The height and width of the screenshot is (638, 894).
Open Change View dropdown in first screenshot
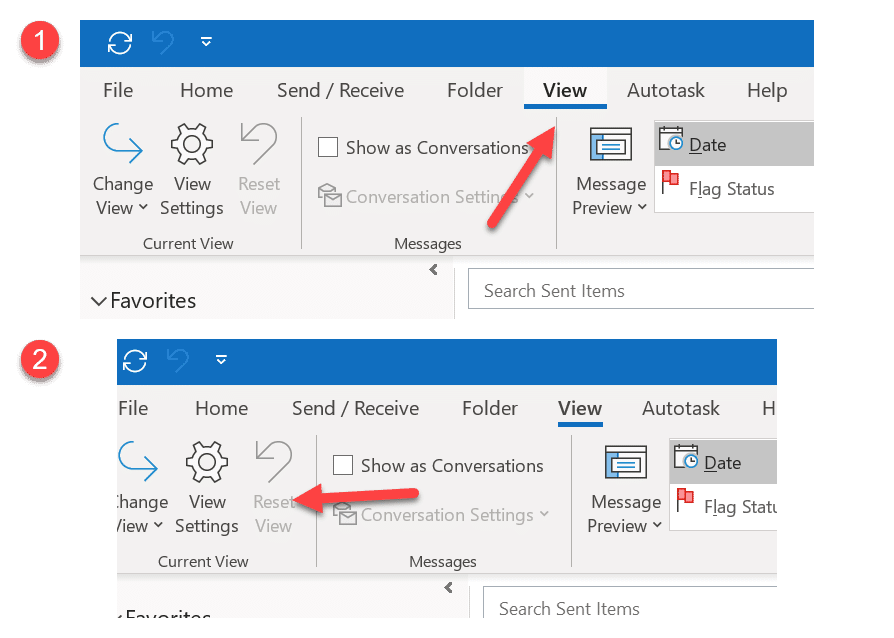pos(123,169)
